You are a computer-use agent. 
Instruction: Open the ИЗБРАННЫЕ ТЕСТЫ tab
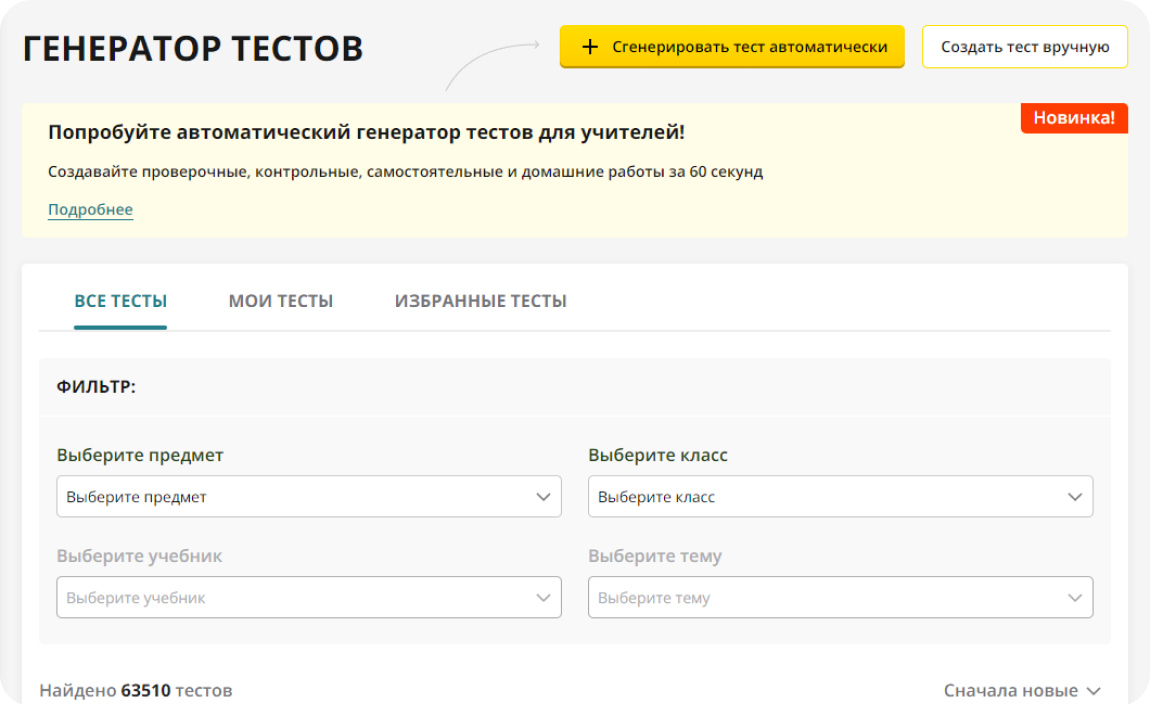tap(480, 301)
